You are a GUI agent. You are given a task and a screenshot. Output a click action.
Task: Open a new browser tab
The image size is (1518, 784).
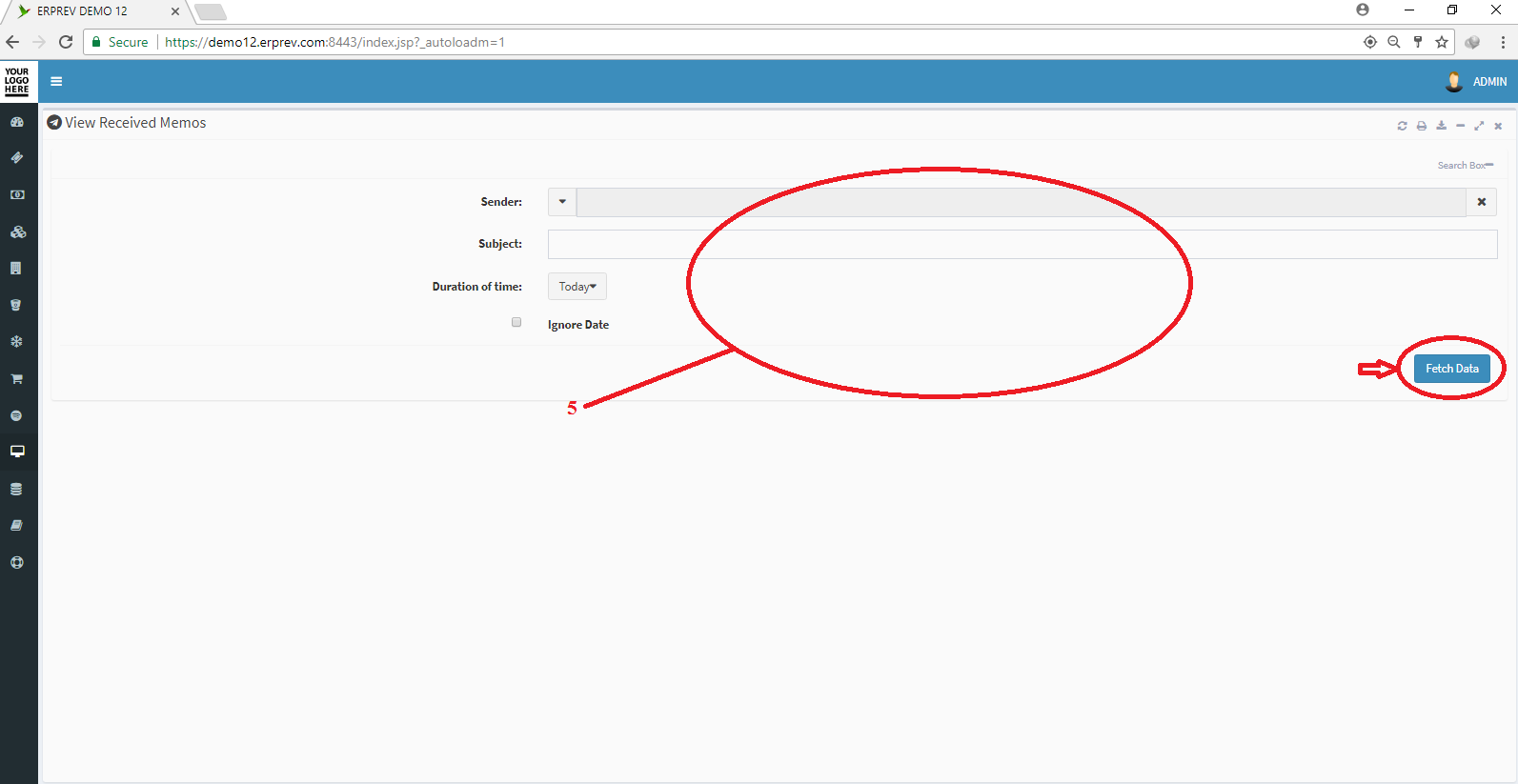211,12
